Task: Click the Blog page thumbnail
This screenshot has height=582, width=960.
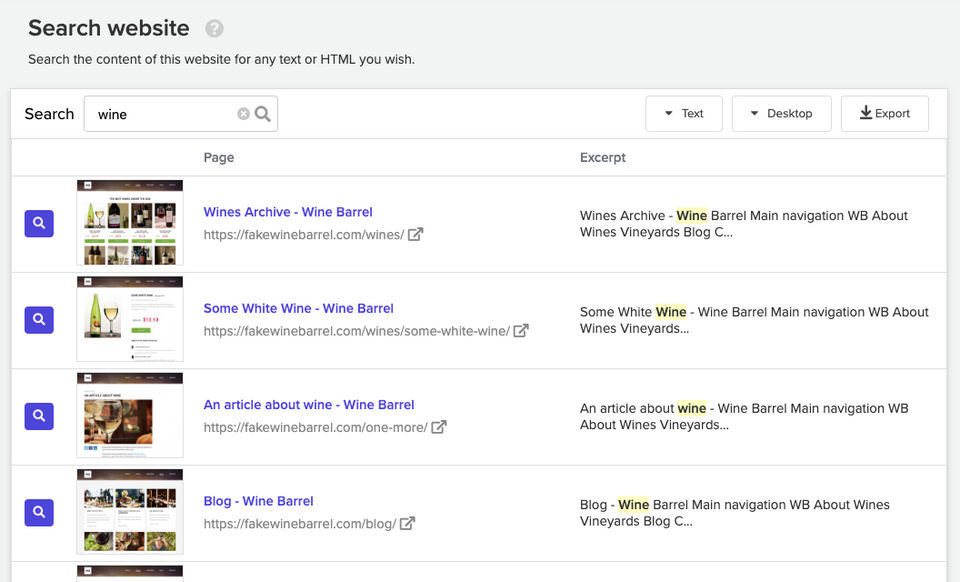Action: (x=130, y=512)
